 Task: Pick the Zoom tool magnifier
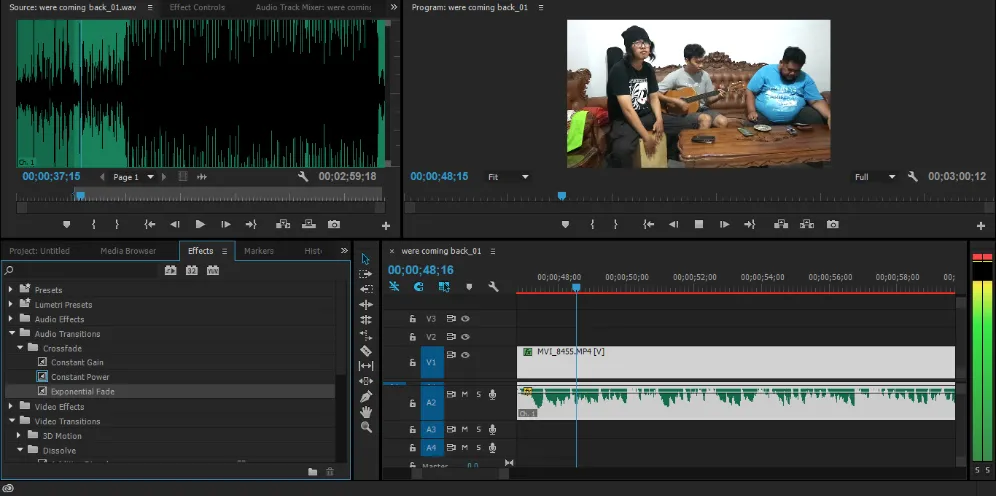(x=366, y=427)
